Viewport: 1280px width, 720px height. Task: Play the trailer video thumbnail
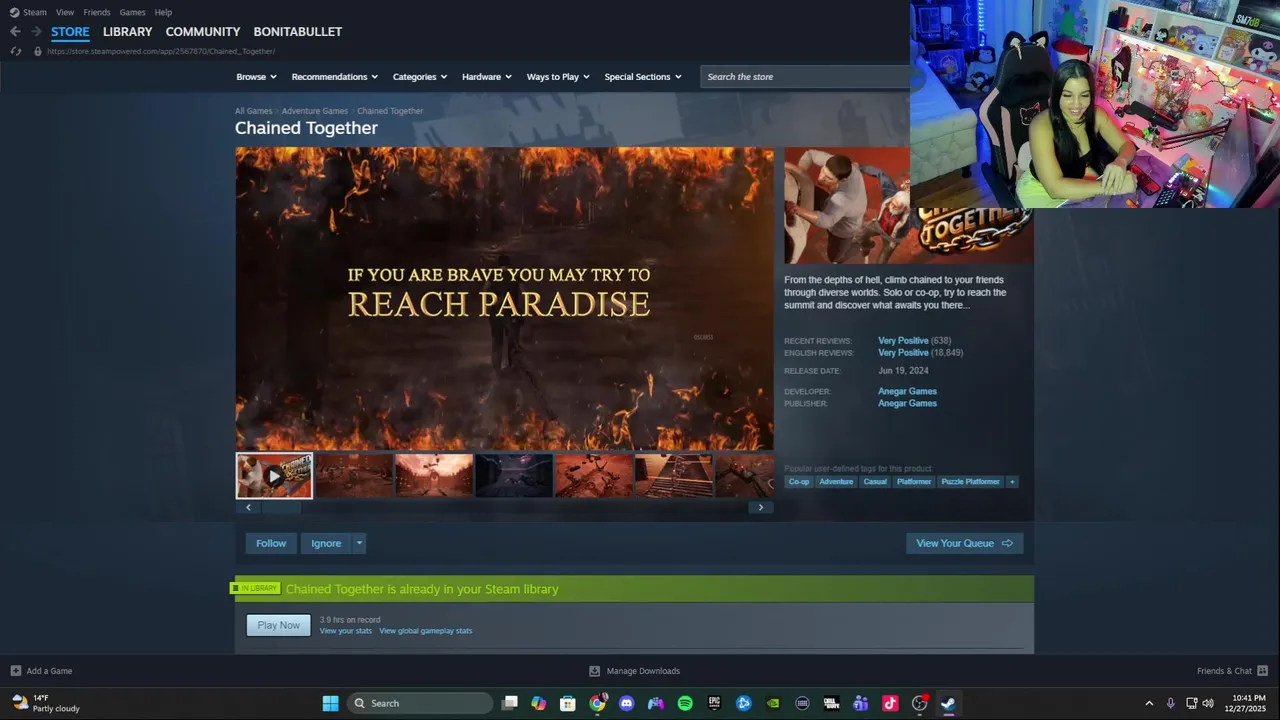click(x=274, y=476)
